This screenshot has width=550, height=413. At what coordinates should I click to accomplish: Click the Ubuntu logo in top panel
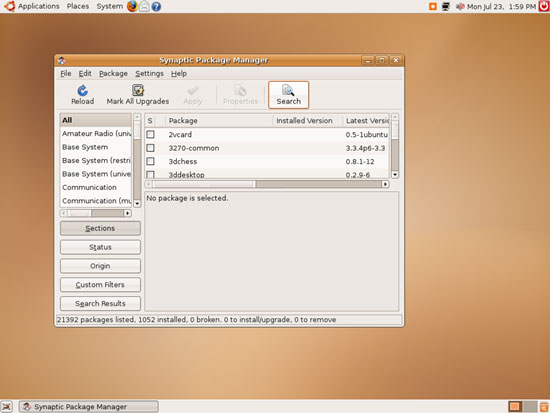(x=9, y=6)
